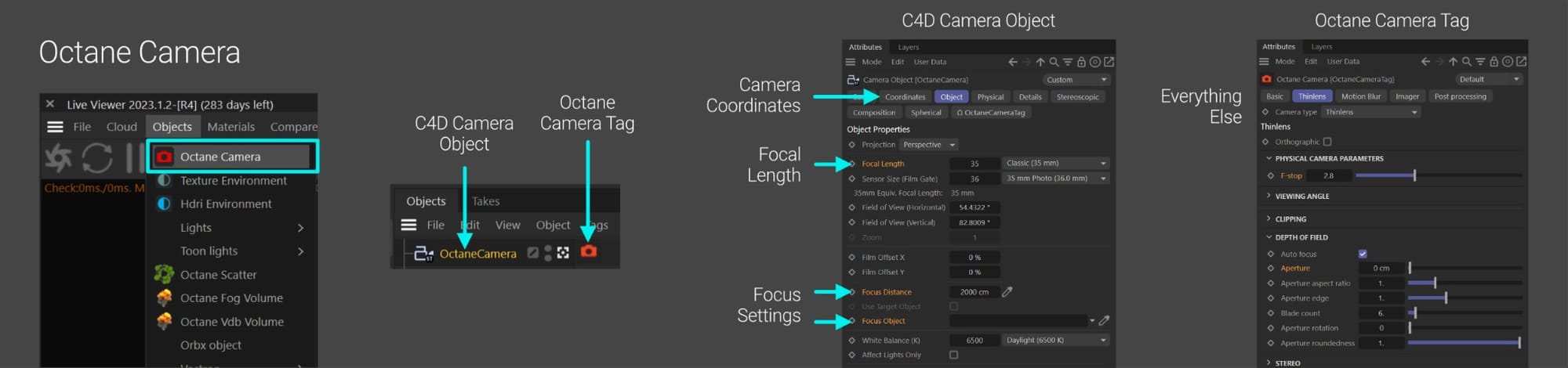Click the Octane Vdb Volume icon
The image size is (1568, 368).
tap(164, 321)
